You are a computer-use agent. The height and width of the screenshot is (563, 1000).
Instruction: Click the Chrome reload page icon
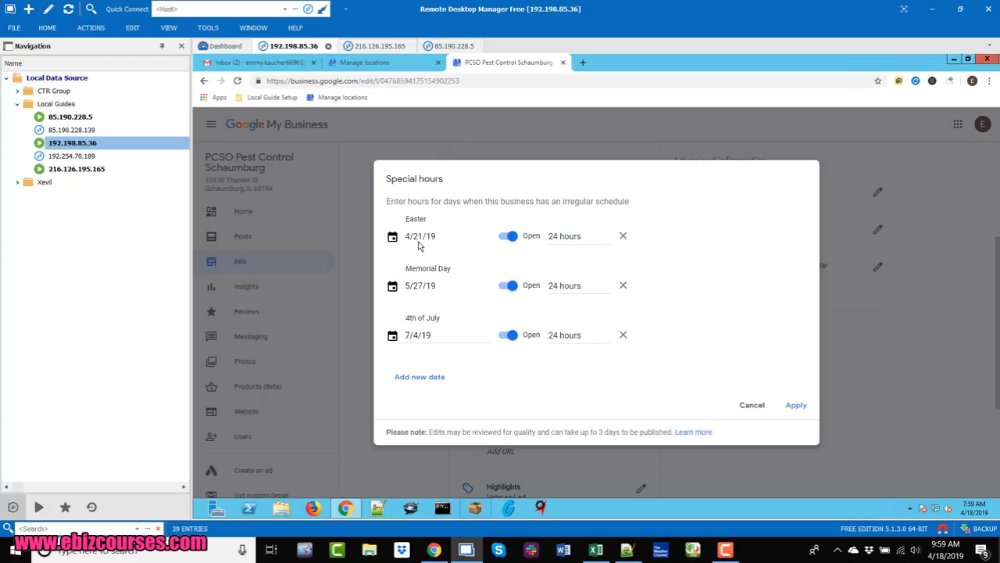(237, 81)
